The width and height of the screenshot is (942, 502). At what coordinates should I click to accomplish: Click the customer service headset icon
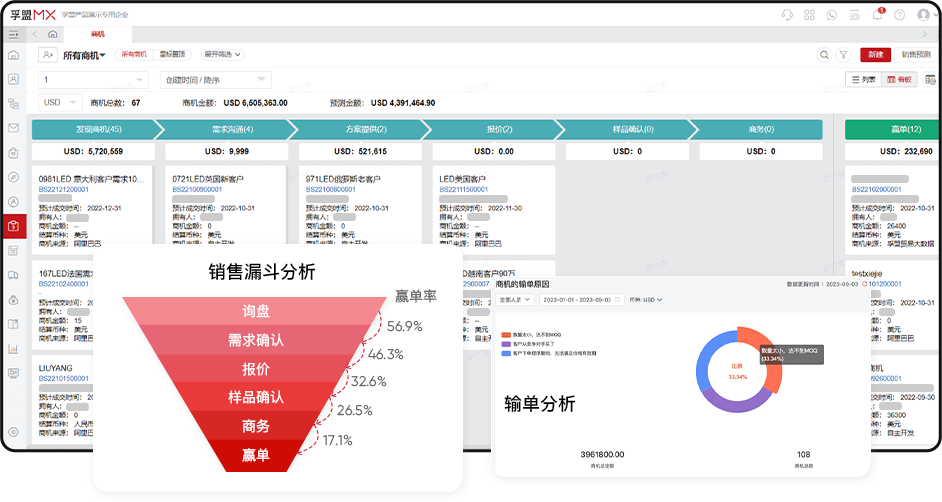pos(787,15)
